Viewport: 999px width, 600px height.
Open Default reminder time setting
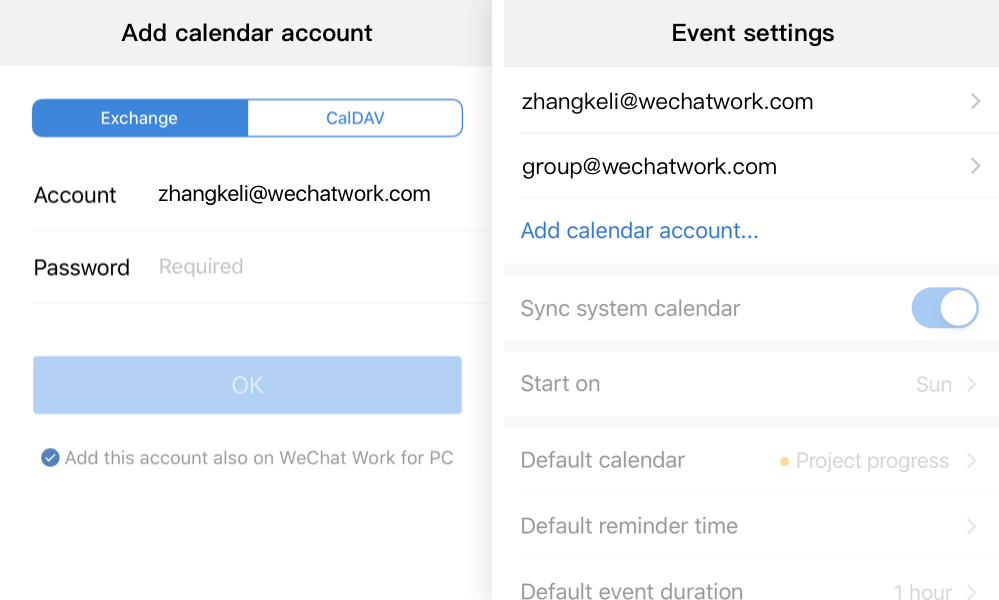(x=629, y=526)
